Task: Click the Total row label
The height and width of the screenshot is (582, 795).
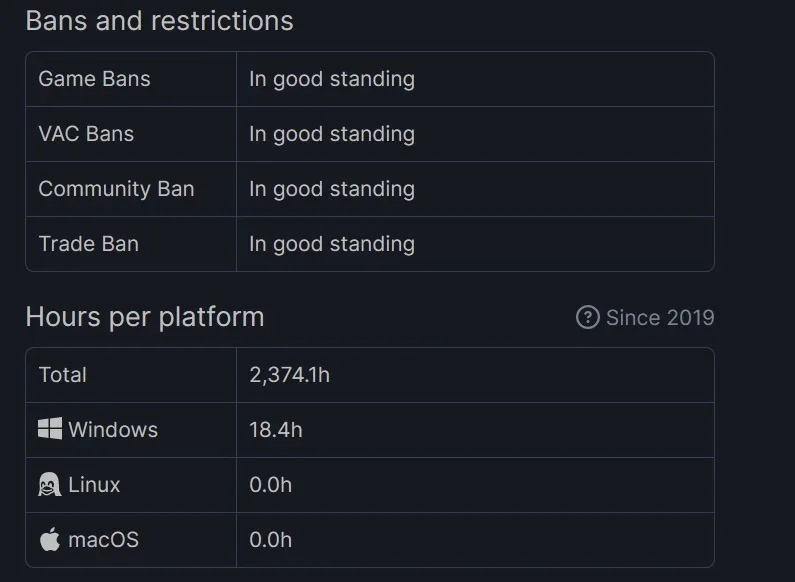Action: pyautogui.click(x=63, y=375)
